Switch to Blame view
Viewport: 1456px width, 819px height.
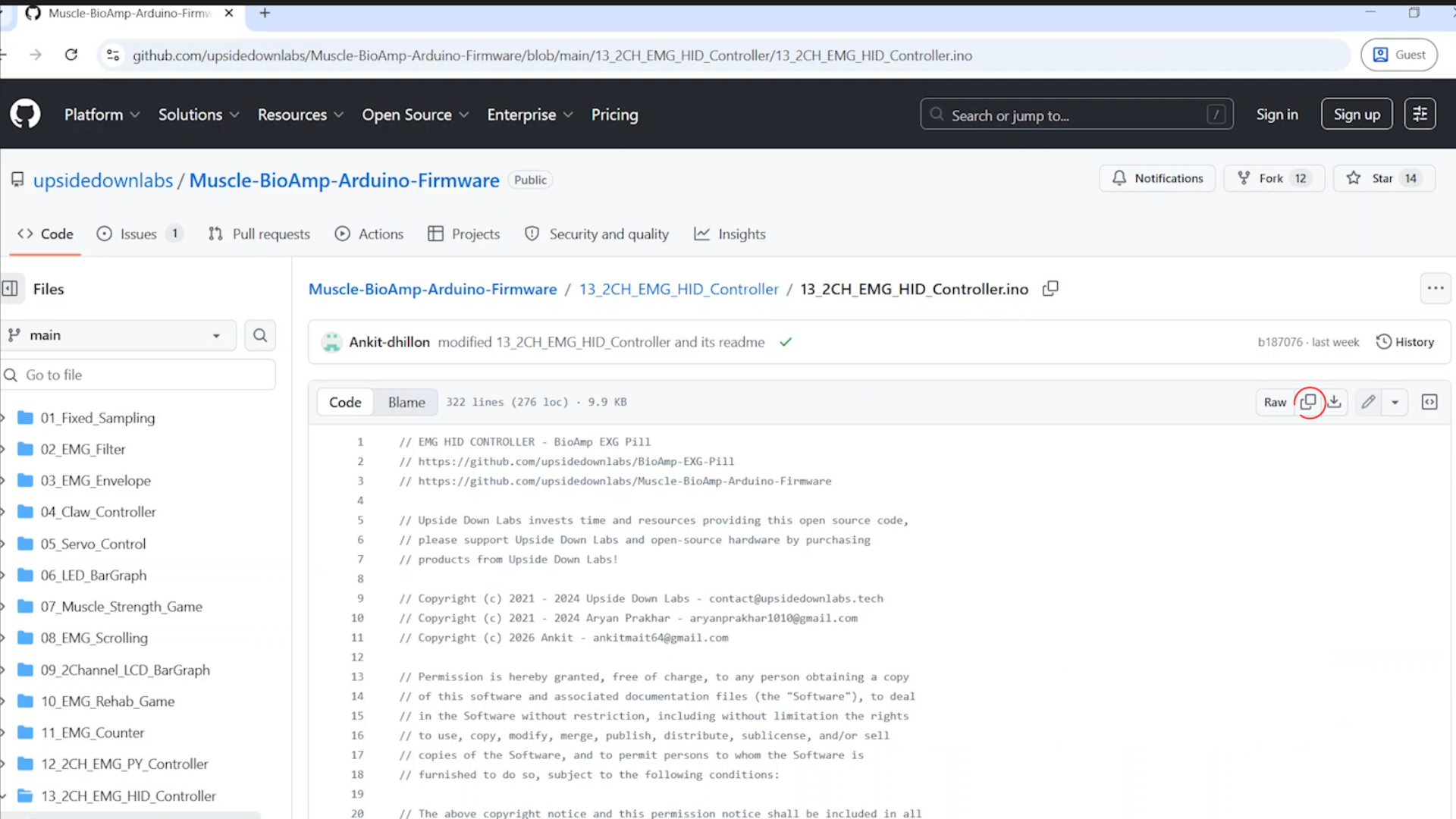(406, 402)
